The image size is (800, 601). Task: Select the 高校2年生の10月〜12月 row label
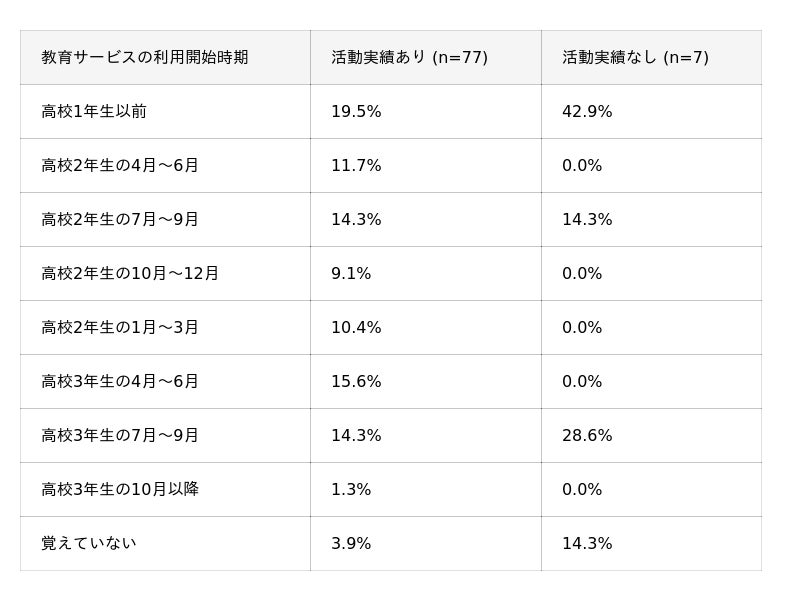[130, 274]
